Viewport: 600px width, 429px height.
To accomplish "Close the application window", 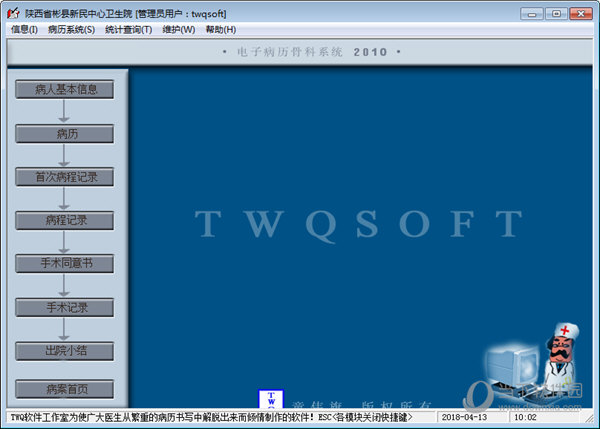I will (581, 14).
